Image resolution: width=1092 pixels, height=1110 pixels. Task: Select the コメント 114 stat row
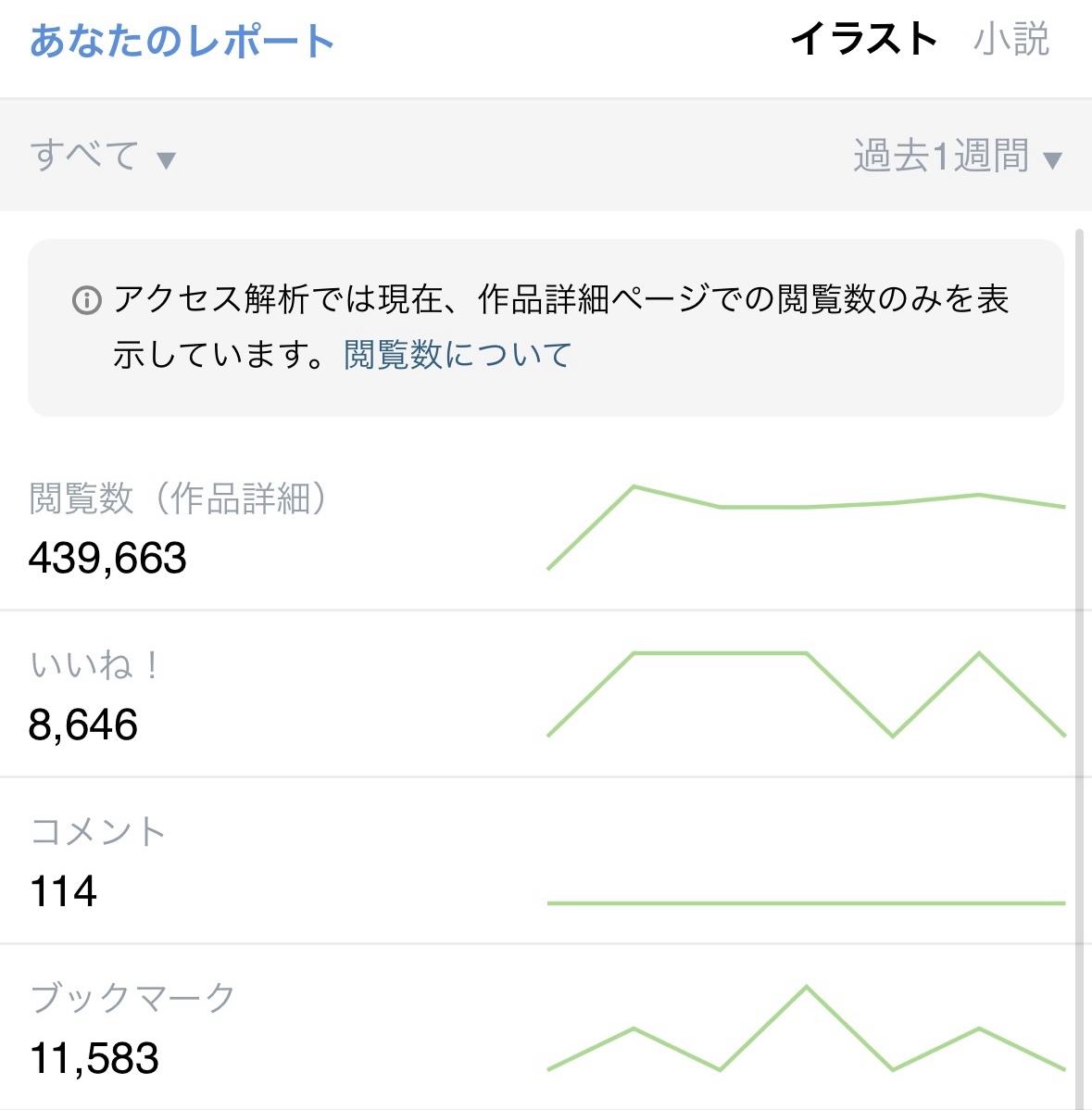point(278,862)
